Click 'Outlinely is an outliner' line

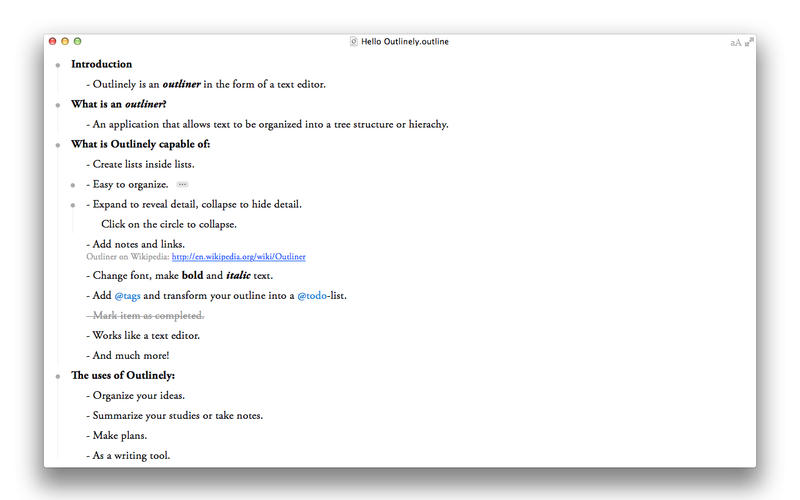click(206, 84)
